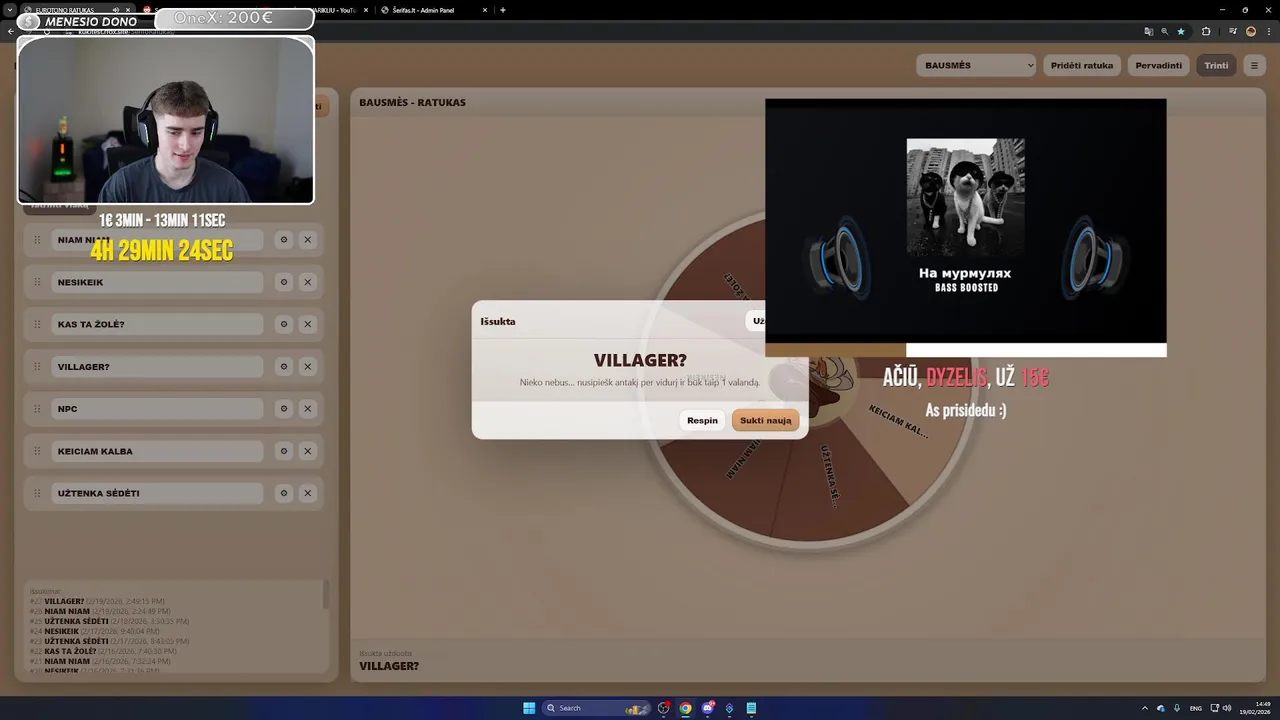Open the BAUSMĖS wheel selector dropdown
Viewport: 1280px width, 720px height.
[x=976, y=65]
